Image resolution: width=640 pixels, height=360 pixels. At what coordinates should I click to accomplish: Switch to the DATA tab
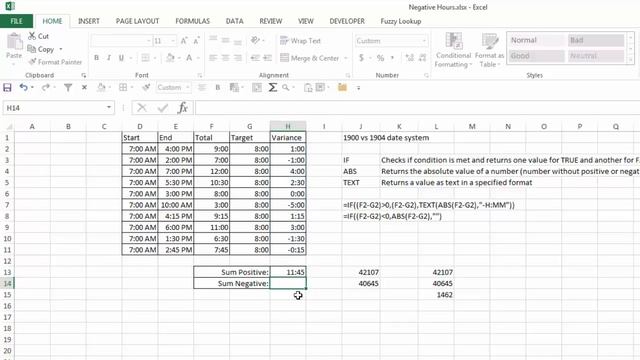(x=234, y=21)
